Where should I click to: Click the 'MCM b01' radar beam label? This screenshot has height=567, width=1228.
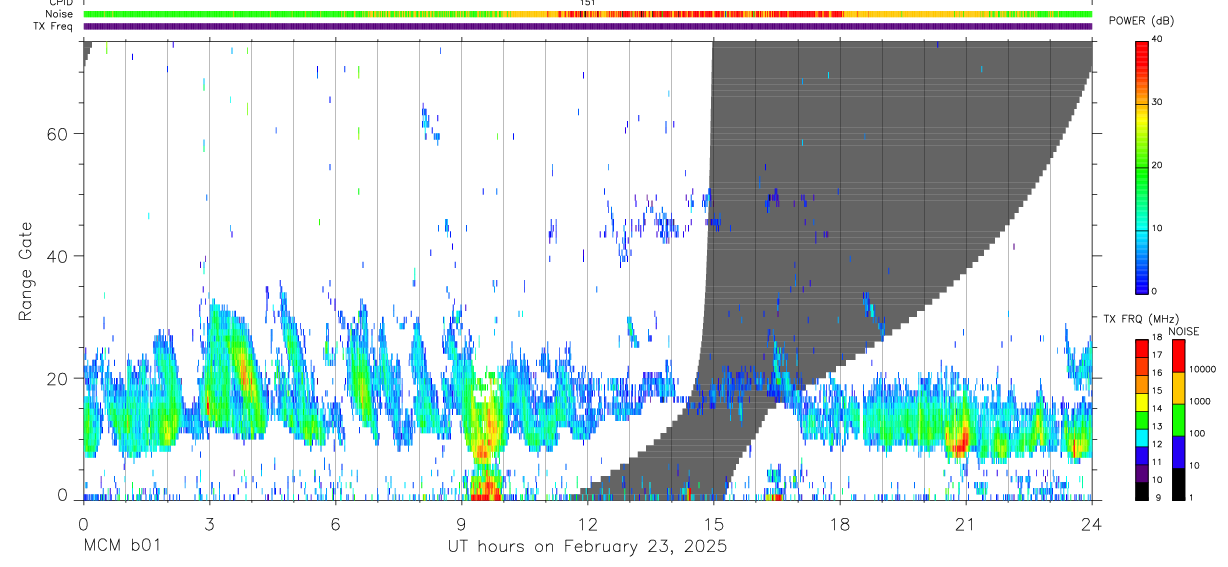[121, 547]
